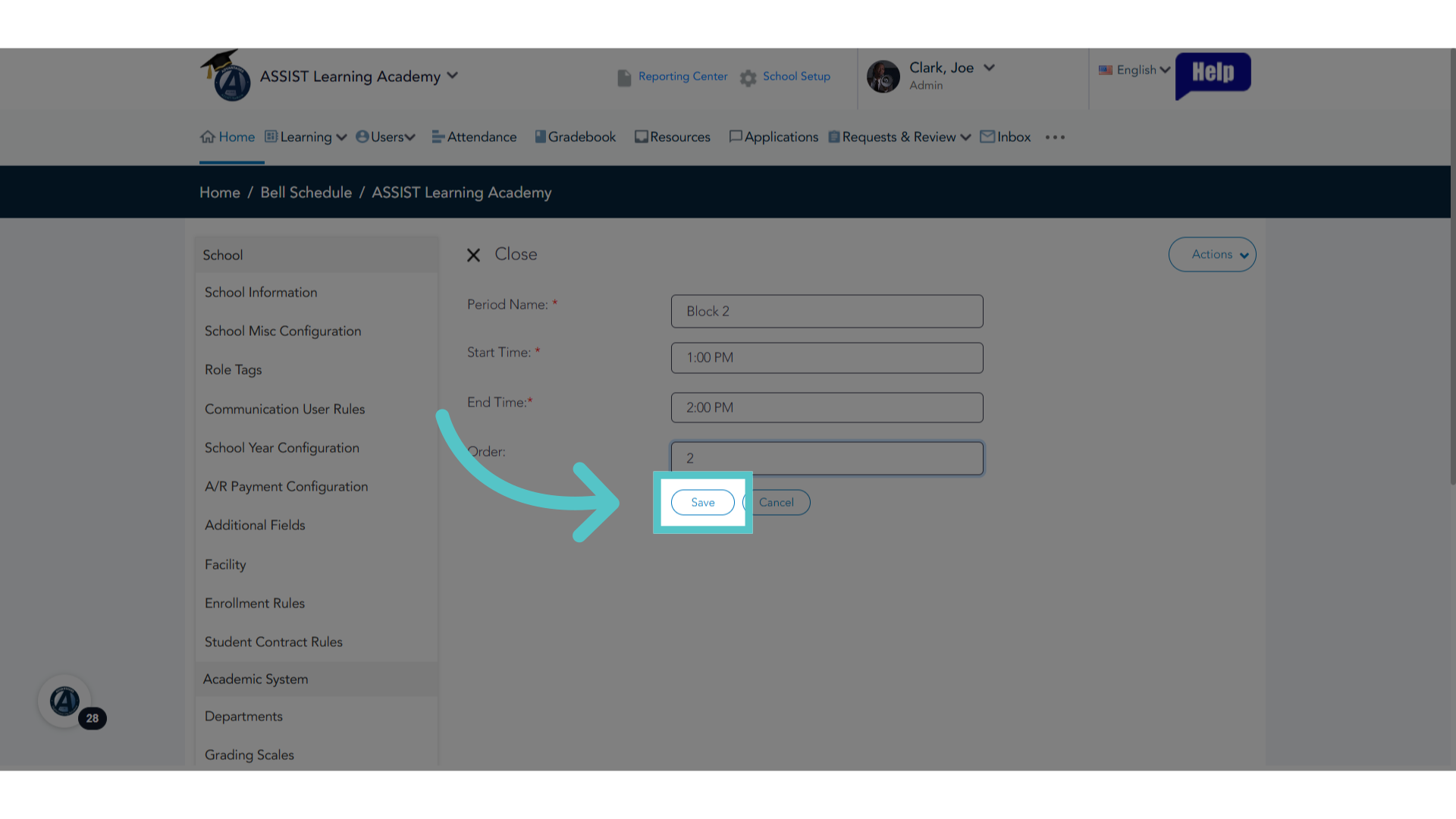Click the Attendance icon
The width and height of the screenshot is (1456, 819).
[438, 136]
